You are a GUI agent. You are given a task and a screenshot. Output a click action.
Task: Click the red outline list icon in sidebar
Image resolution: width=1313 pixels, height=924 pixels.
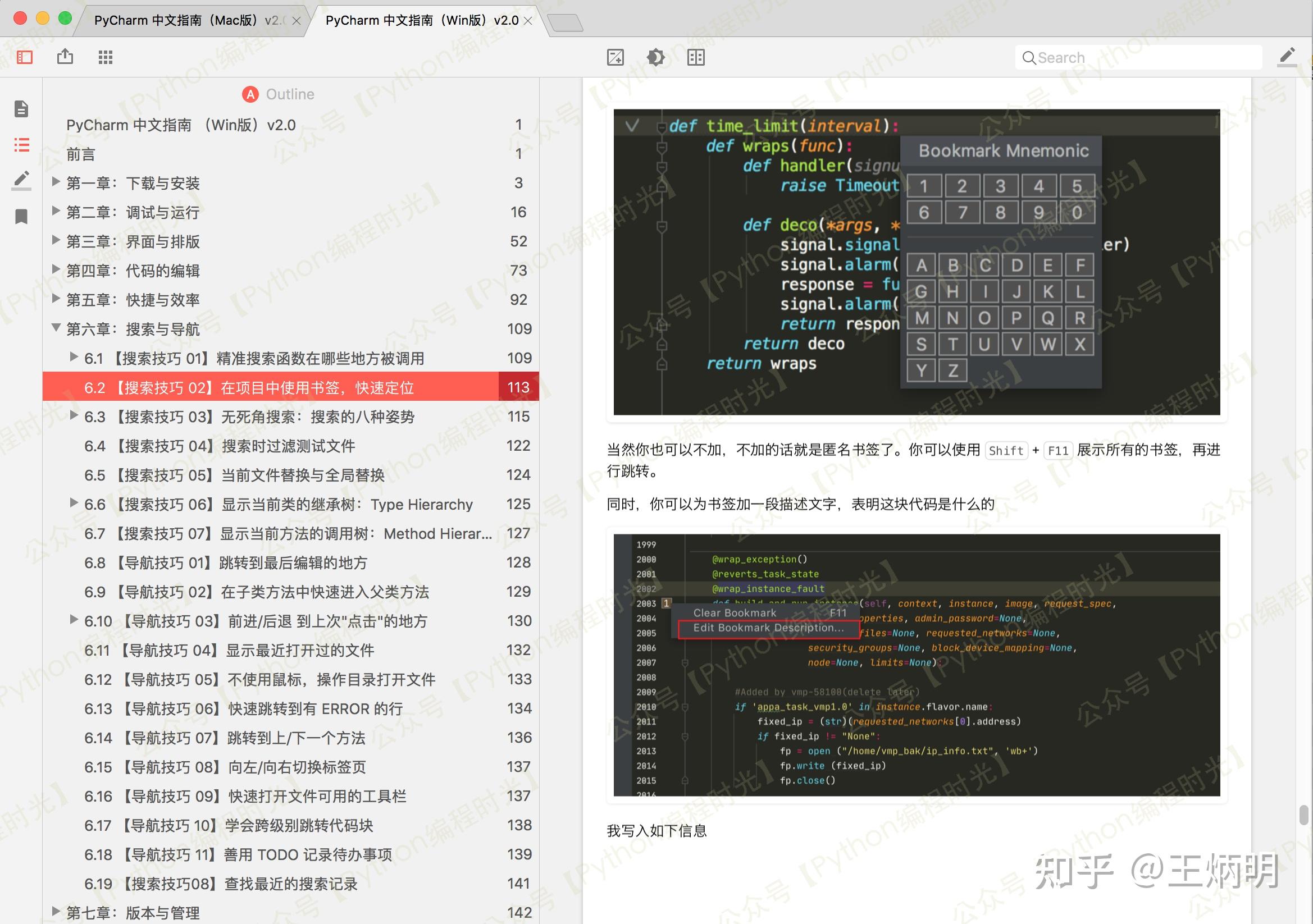pos(22,146)
